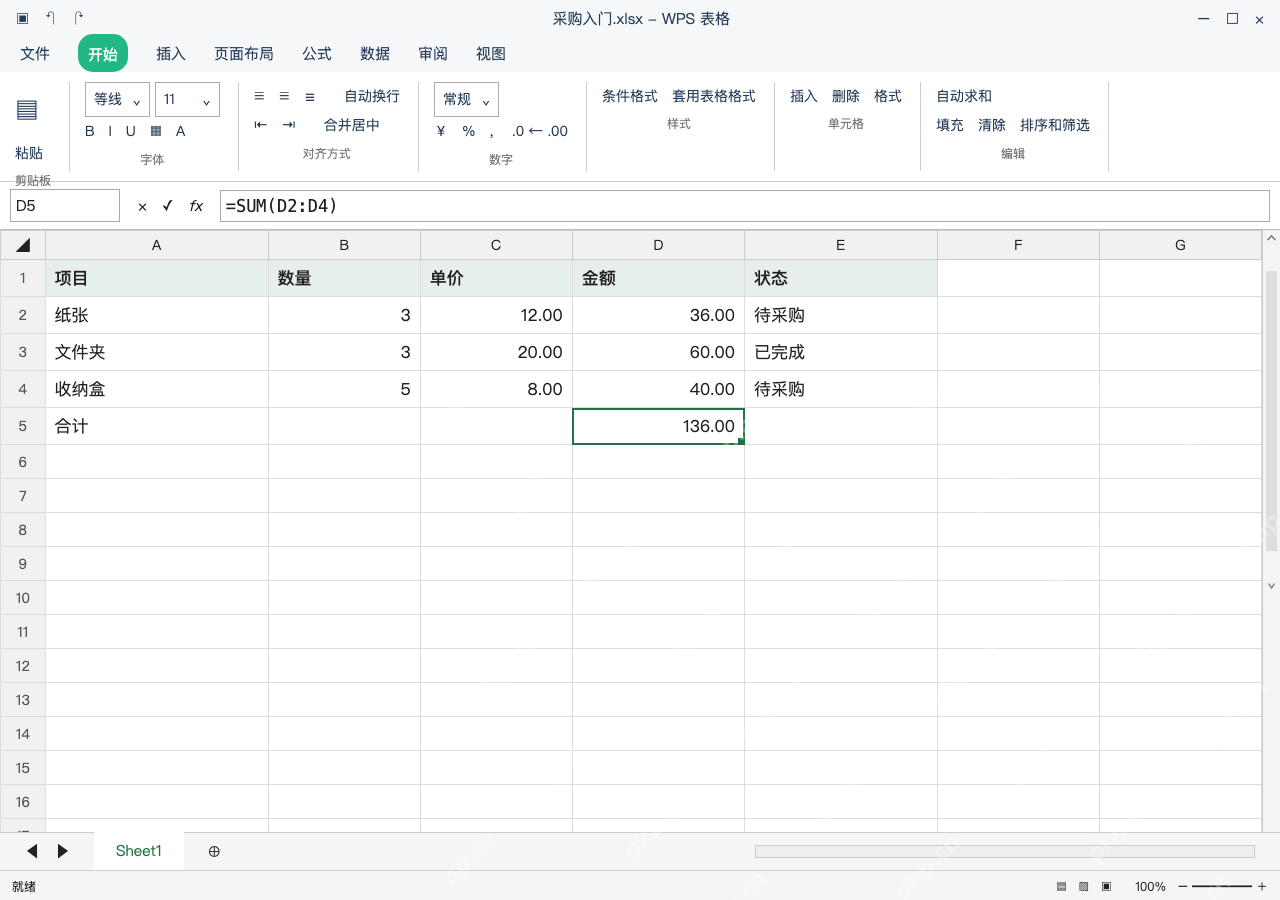
Task: Center-align text in ribbon
Action: 284,96
